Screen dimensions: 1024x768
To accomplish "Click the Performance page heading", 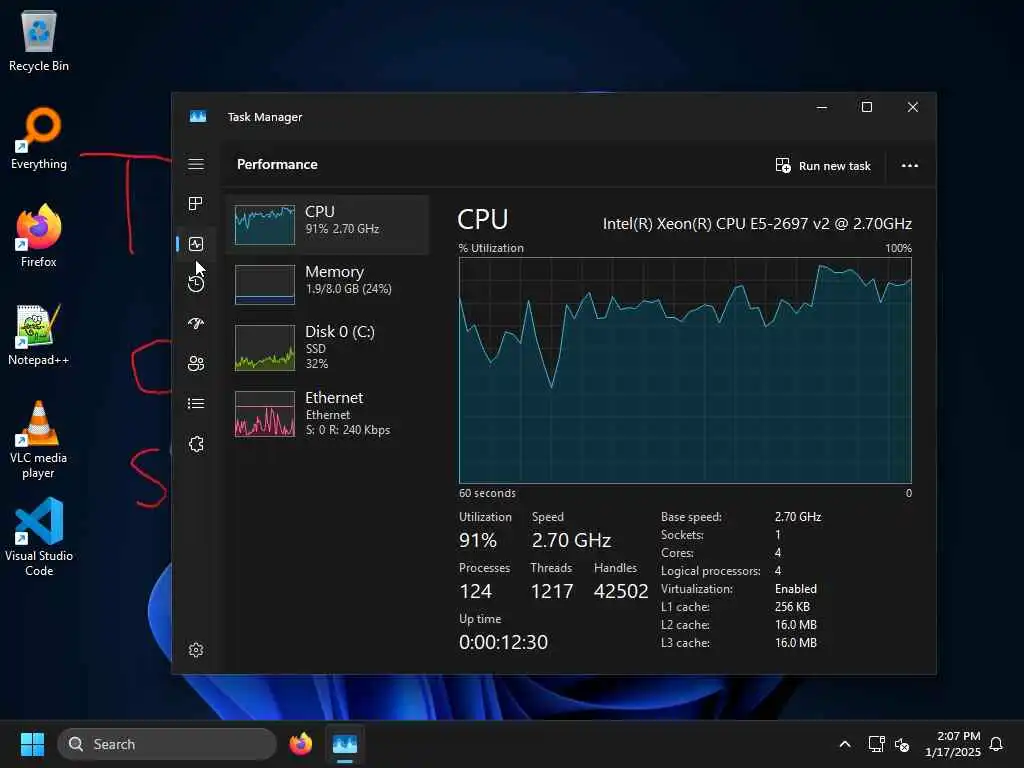I will coord(277,165).
